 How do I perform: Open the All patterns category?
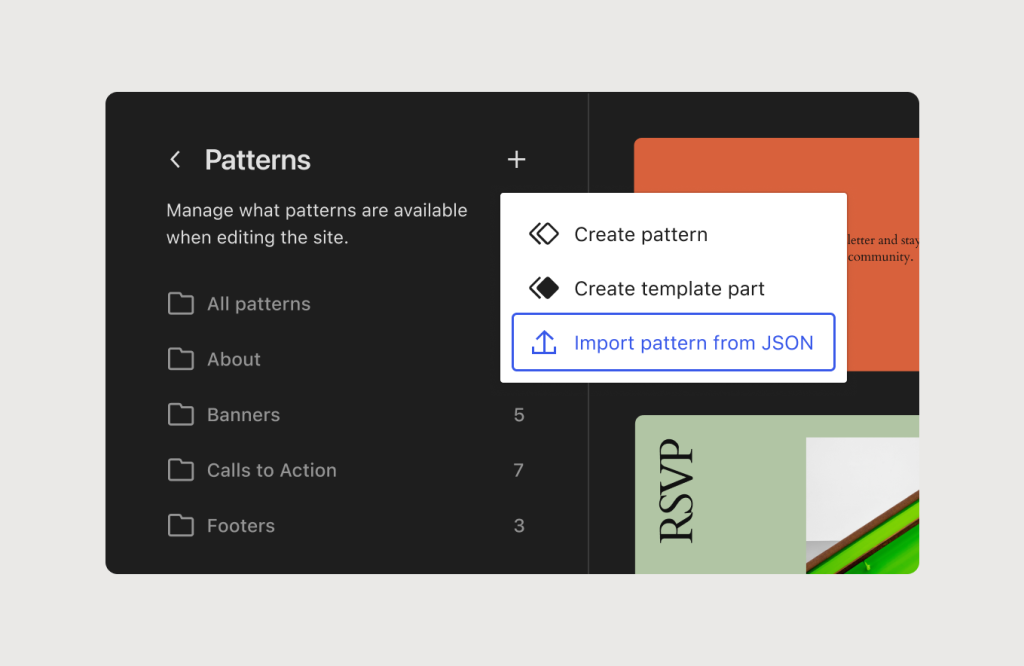257,303
